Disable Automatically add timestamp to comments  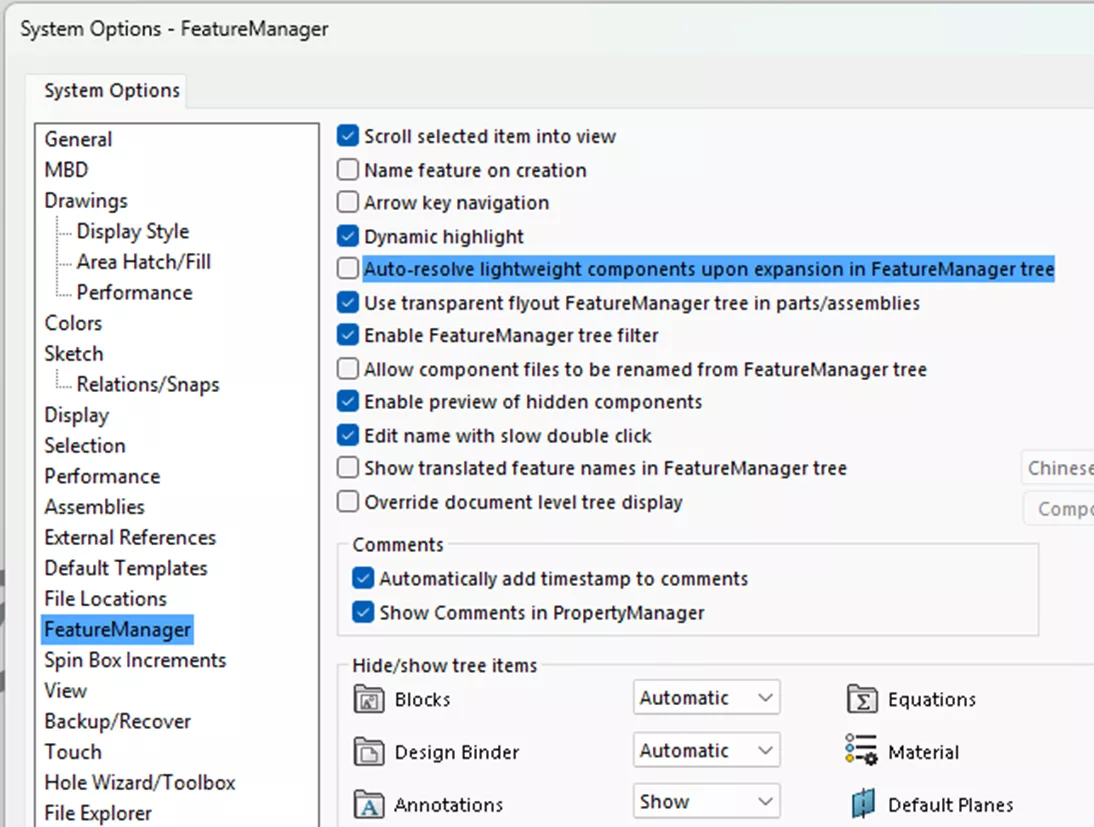363,579
